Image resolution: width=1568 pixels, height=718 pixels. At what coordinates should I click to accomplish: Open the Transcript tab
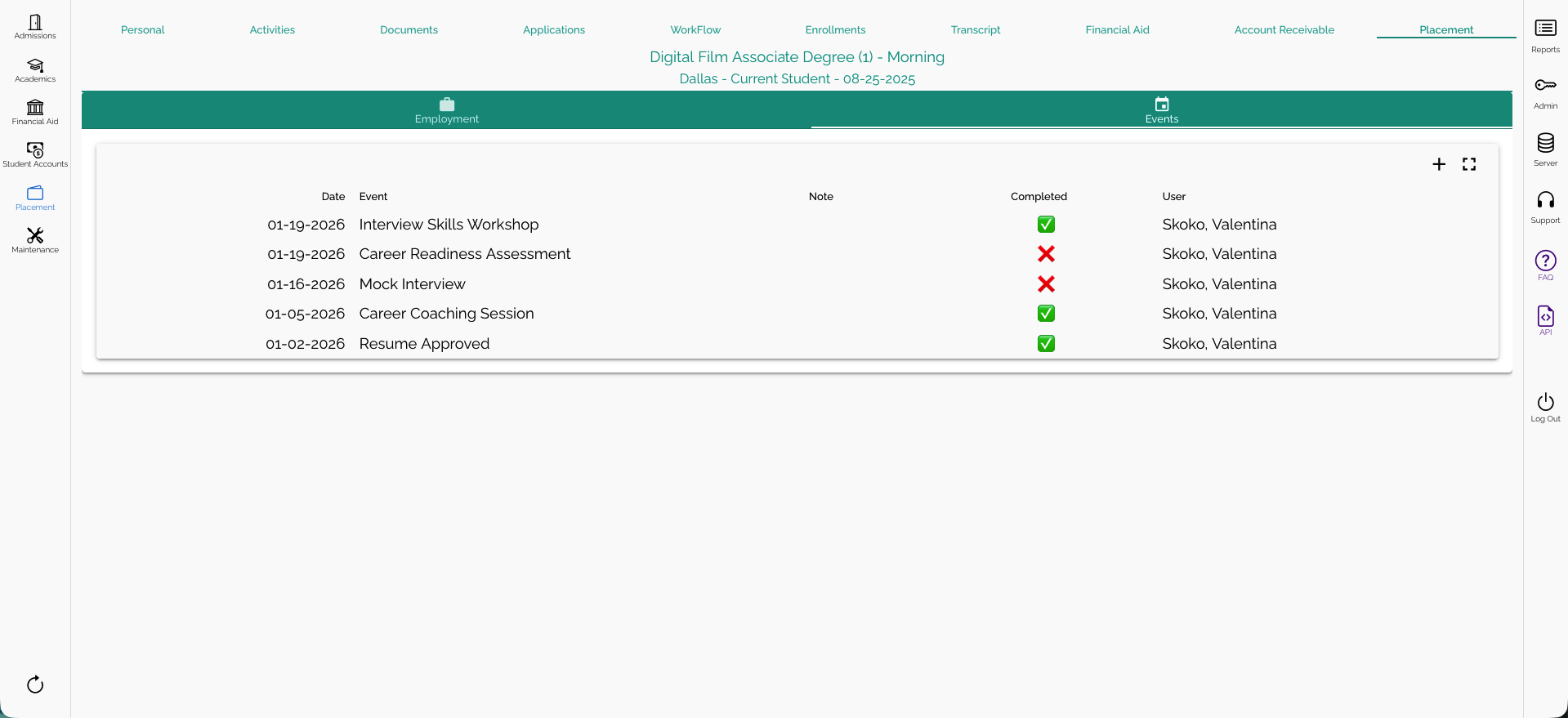[975, 30]
